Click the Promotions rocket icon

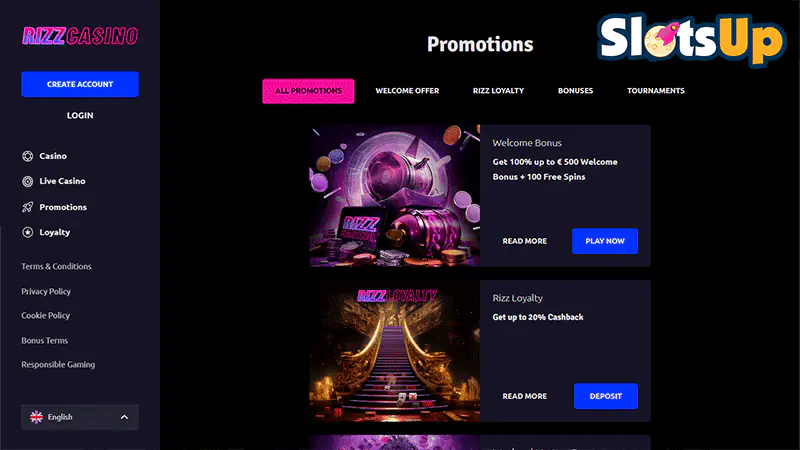[x=28, y=207]
